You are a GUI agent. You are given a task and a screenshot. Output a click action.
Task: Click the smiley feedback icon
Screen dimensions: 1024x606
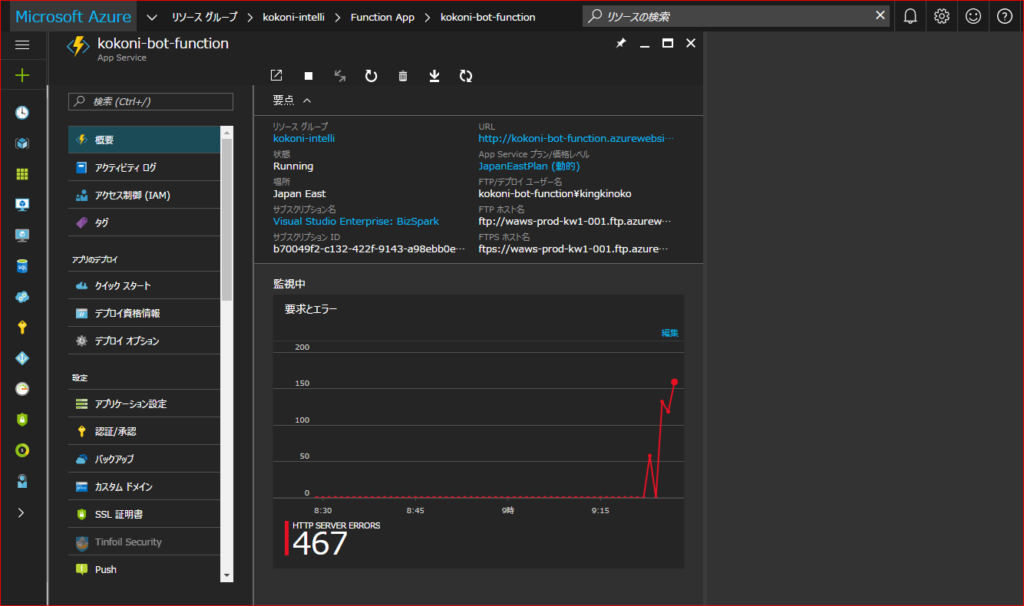pyautogui.click(x=973, y=16)
